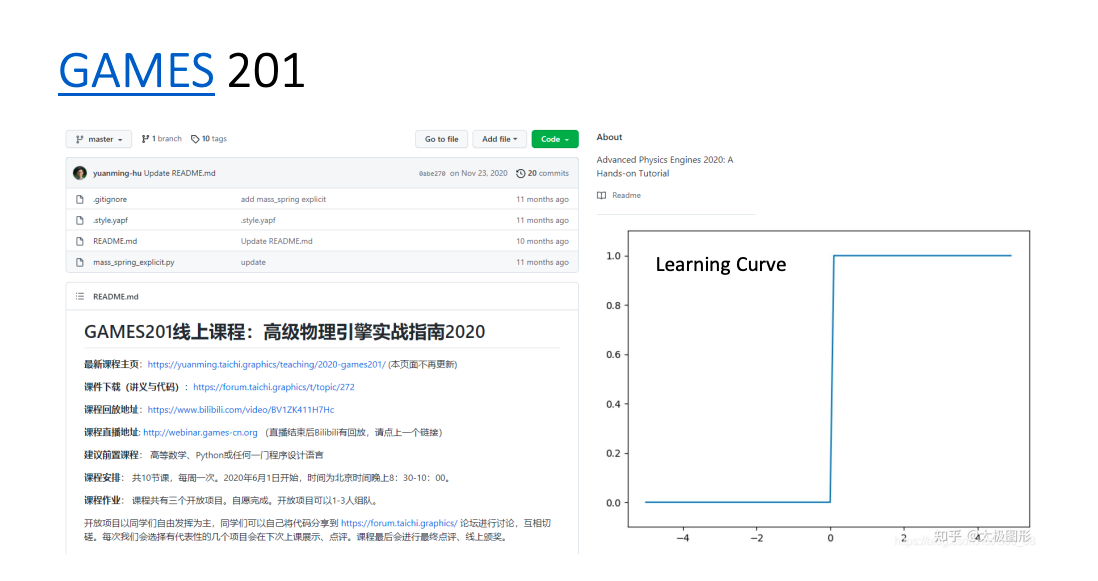Click the file icon beside README.md row
This screenshot has height=581, width=1098.
(x=80, y=242)
